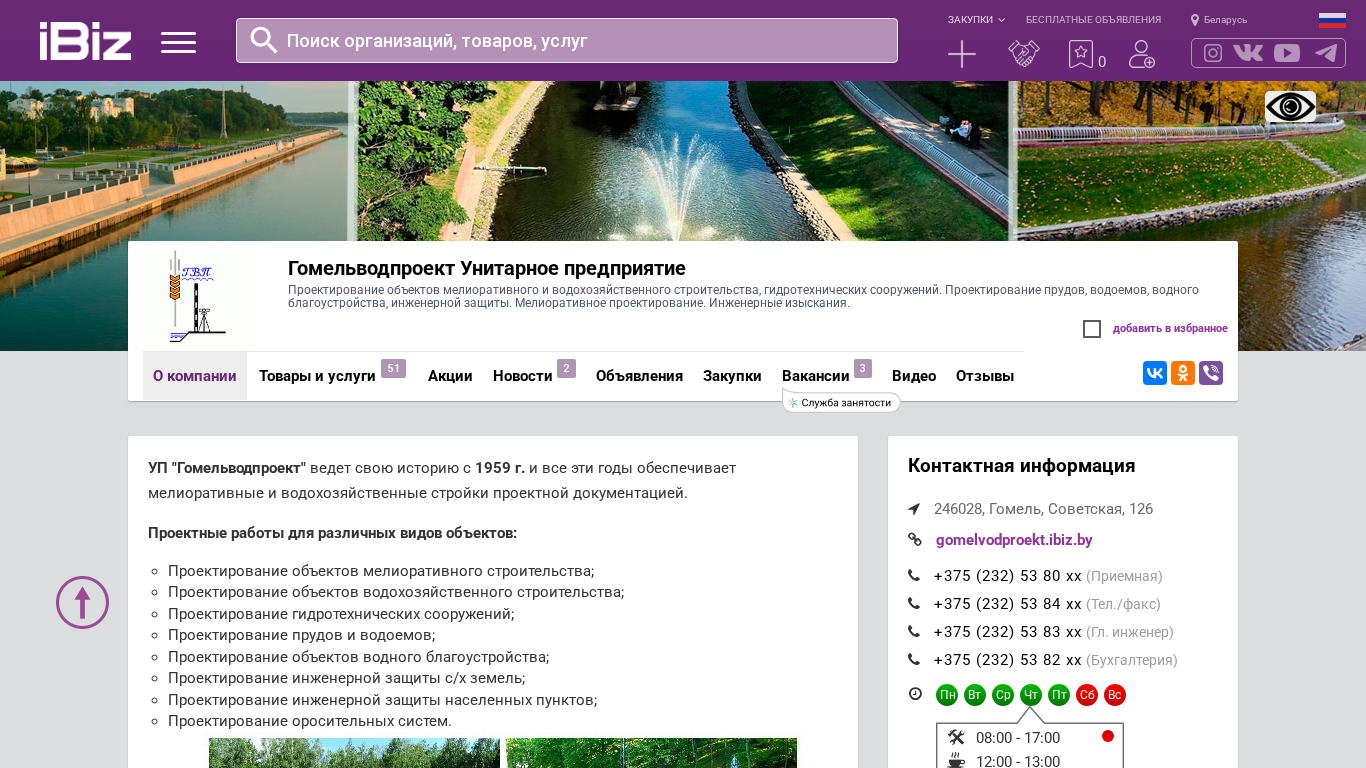
Task: Open the Telegram icon in header
Action: click(1326, 53)
